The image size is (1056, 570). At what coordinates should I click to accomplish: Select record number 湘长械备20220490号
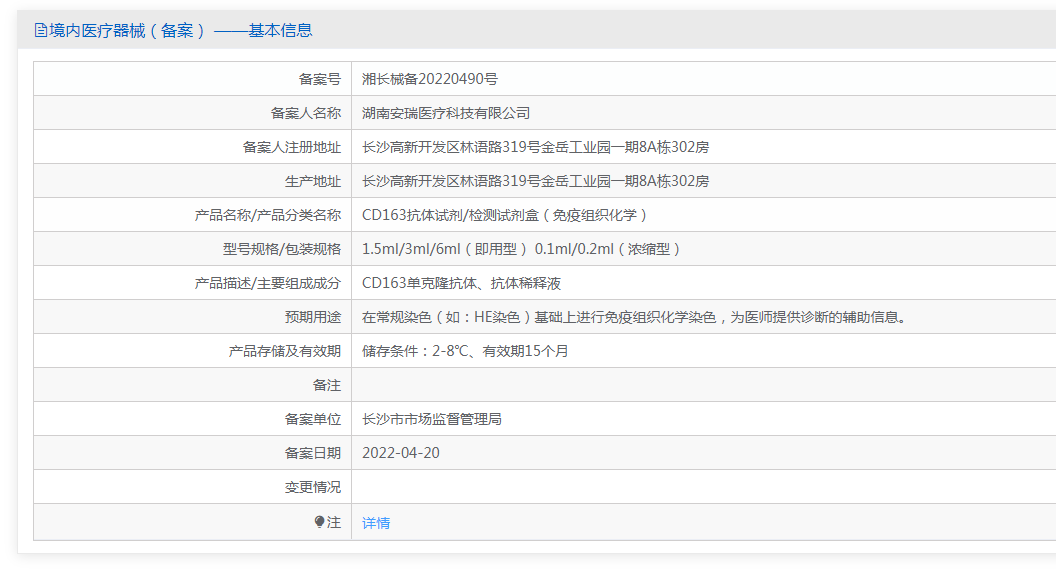coord(430,79)
